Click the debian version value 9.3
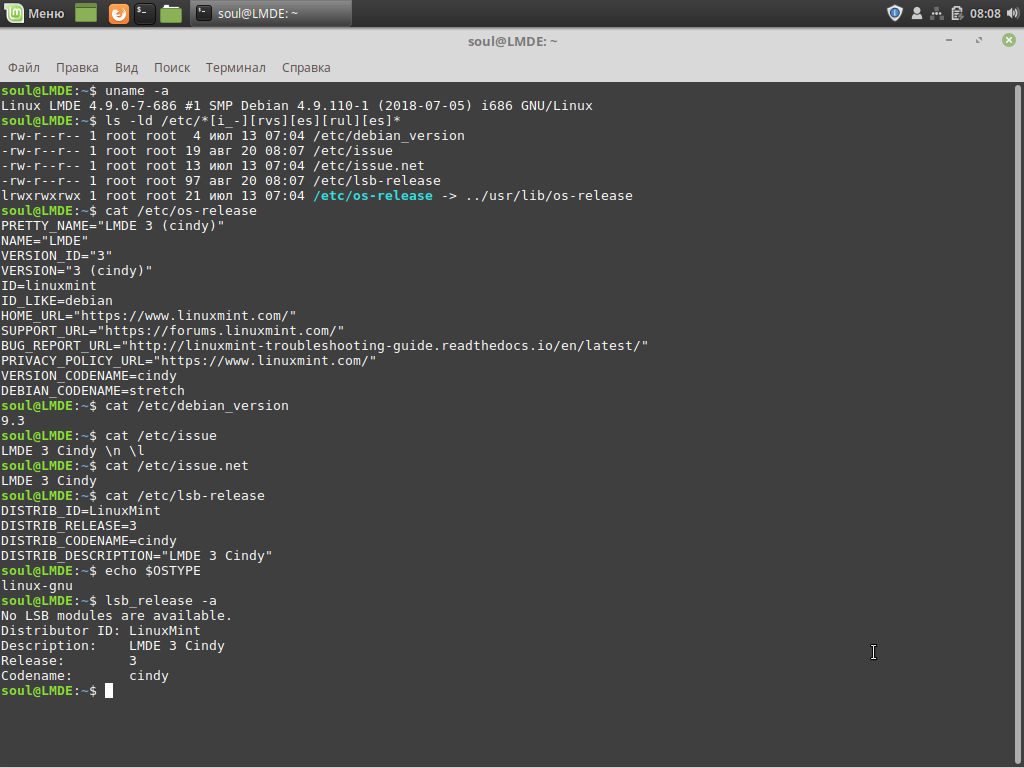Viewport: 1024px width, 768px height. point(12,421)
